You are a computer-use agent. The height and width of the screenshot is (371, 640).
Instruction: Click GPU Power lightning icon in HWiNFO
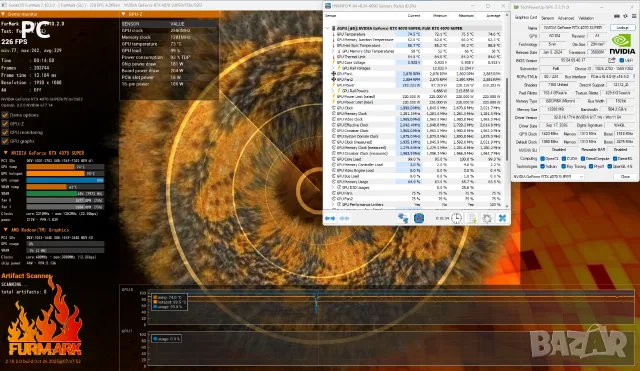pyautogui.click(x=334, y=85)
